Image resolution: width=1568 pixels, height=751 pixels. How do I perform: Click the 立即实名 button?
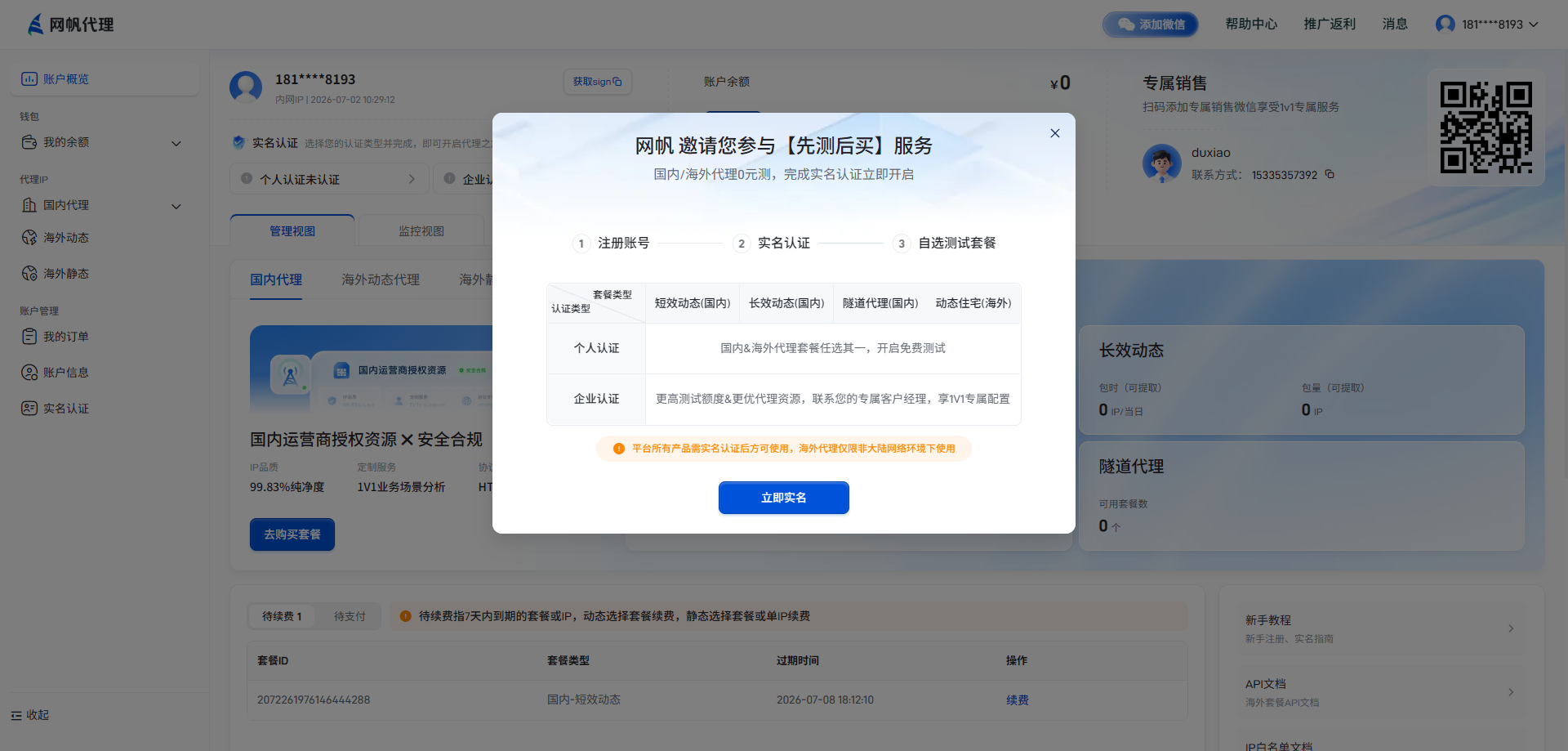pos(784,498)
